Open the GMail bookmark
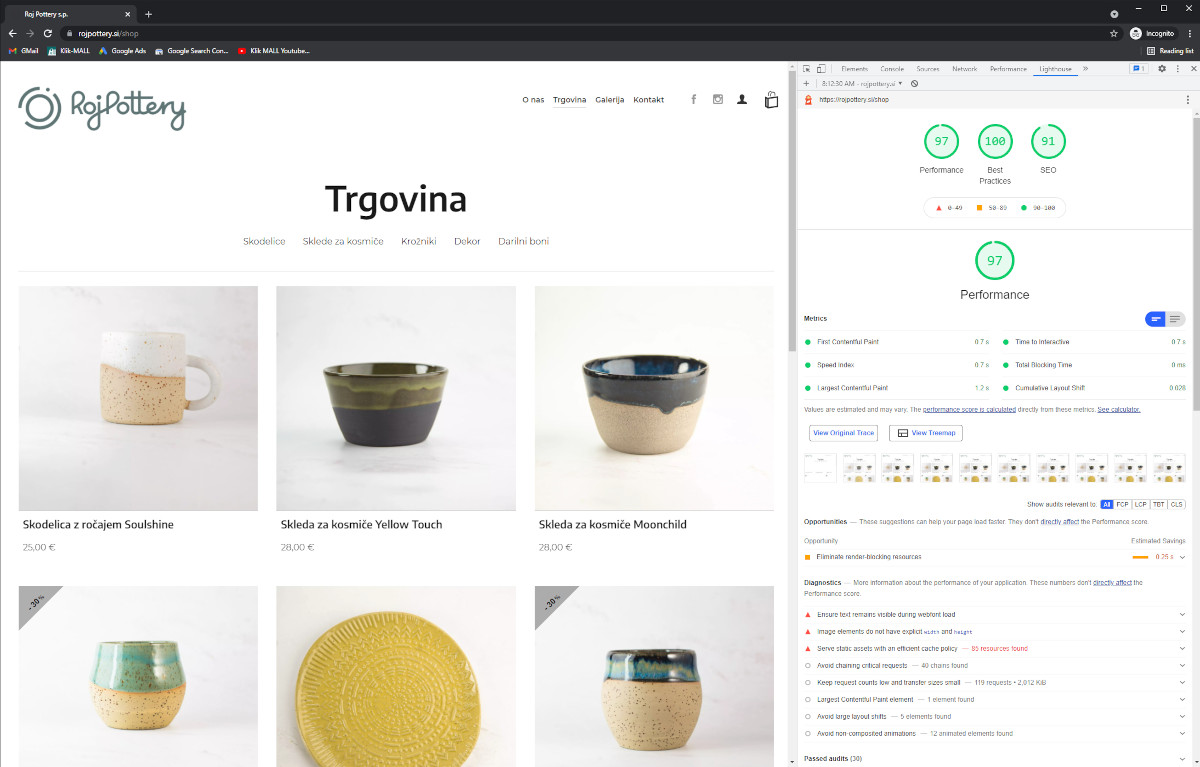Screen dimensions: 1200x767 [x=23, y=50]
